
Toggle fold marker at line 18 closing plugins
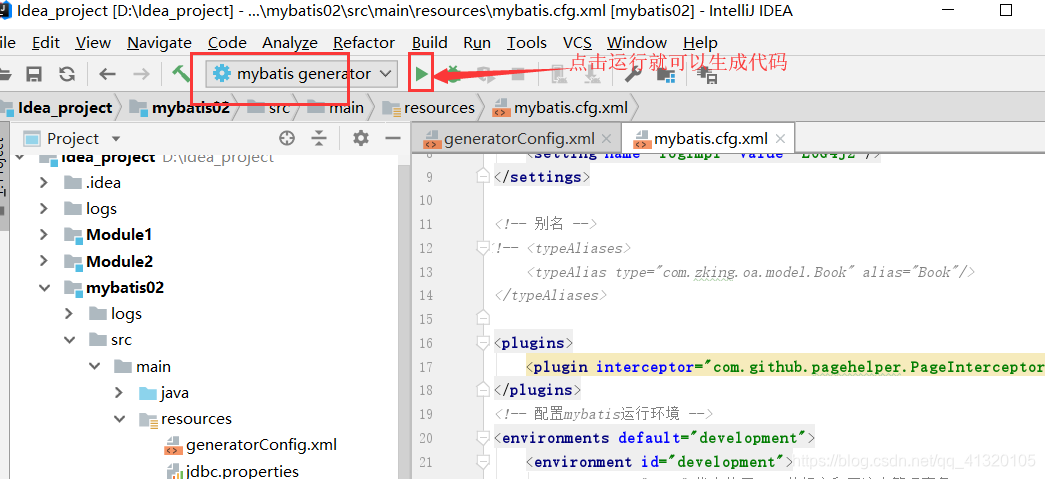(484, 390)
